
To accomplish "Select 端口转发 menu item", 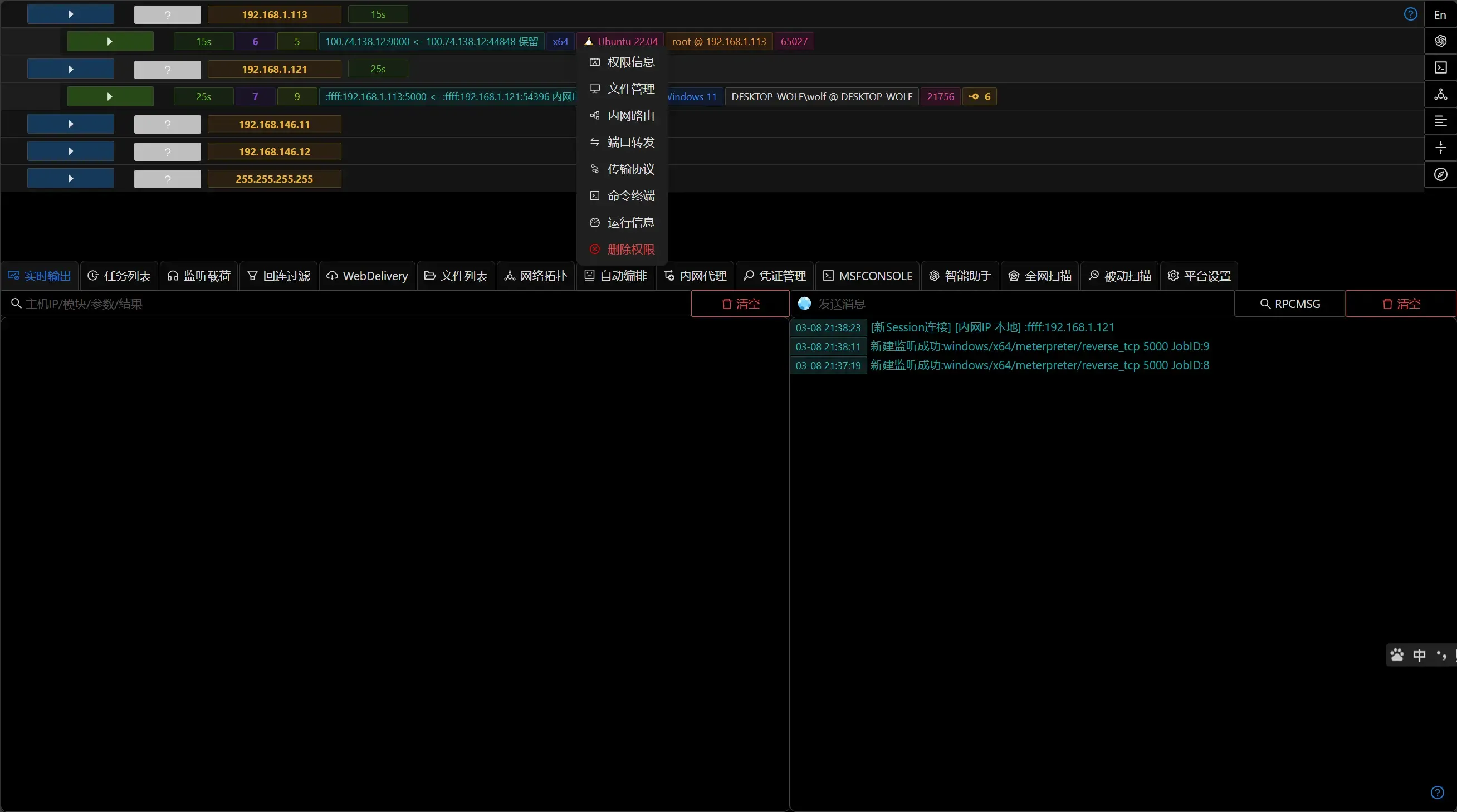I will (622, 142).
